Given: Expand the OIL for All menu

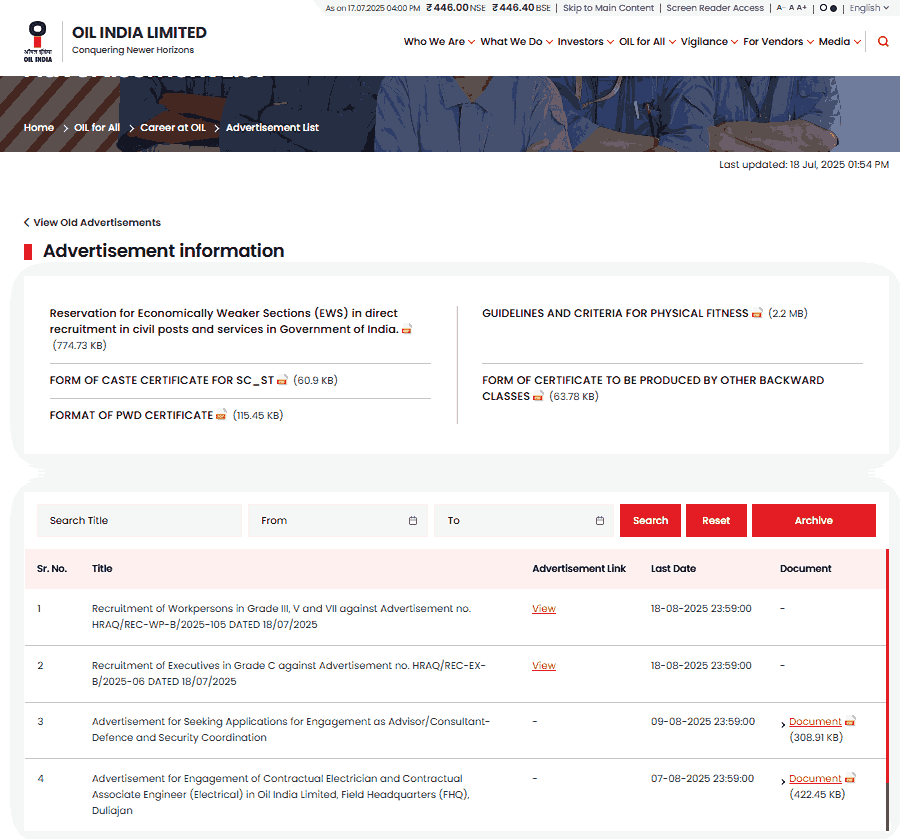Looking at the screenshot, I should (647, 41).
